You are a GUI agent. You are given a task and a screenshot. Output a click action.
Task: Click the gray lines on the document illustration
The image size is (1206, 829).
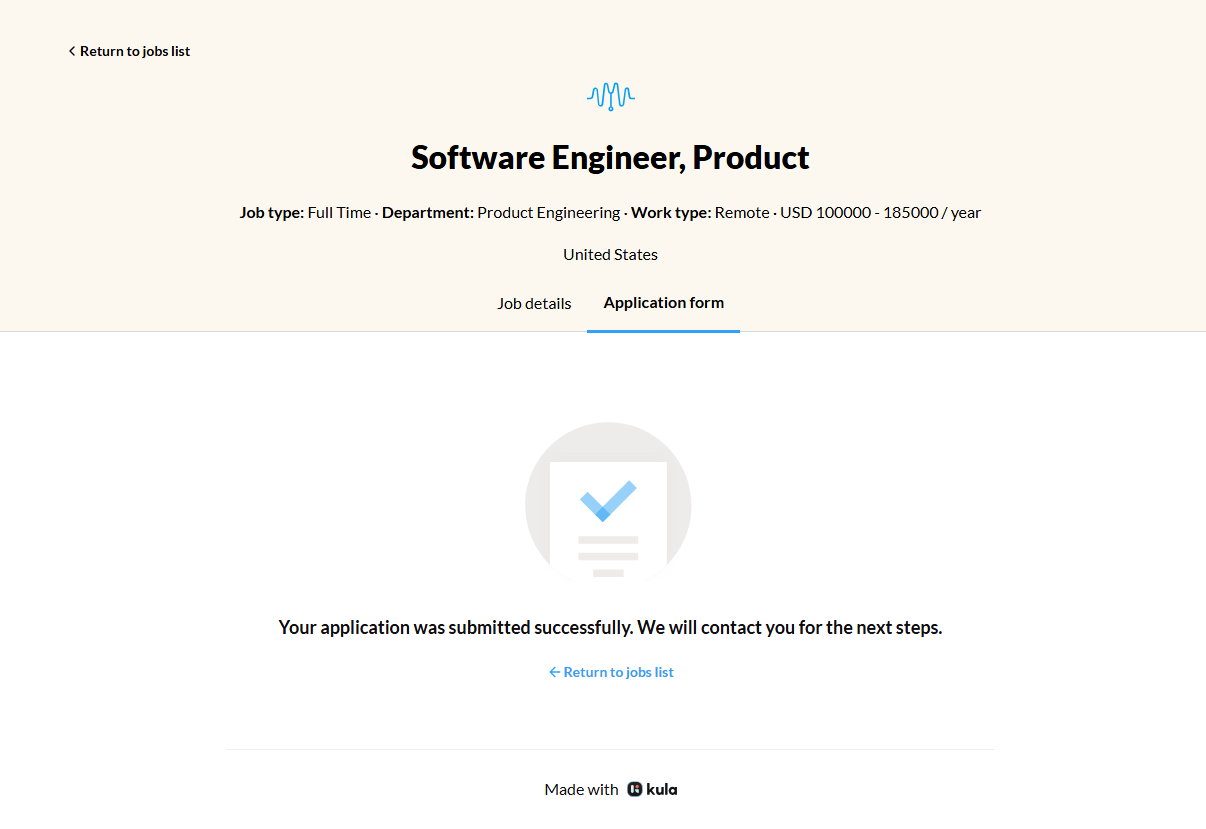[608, 555]
